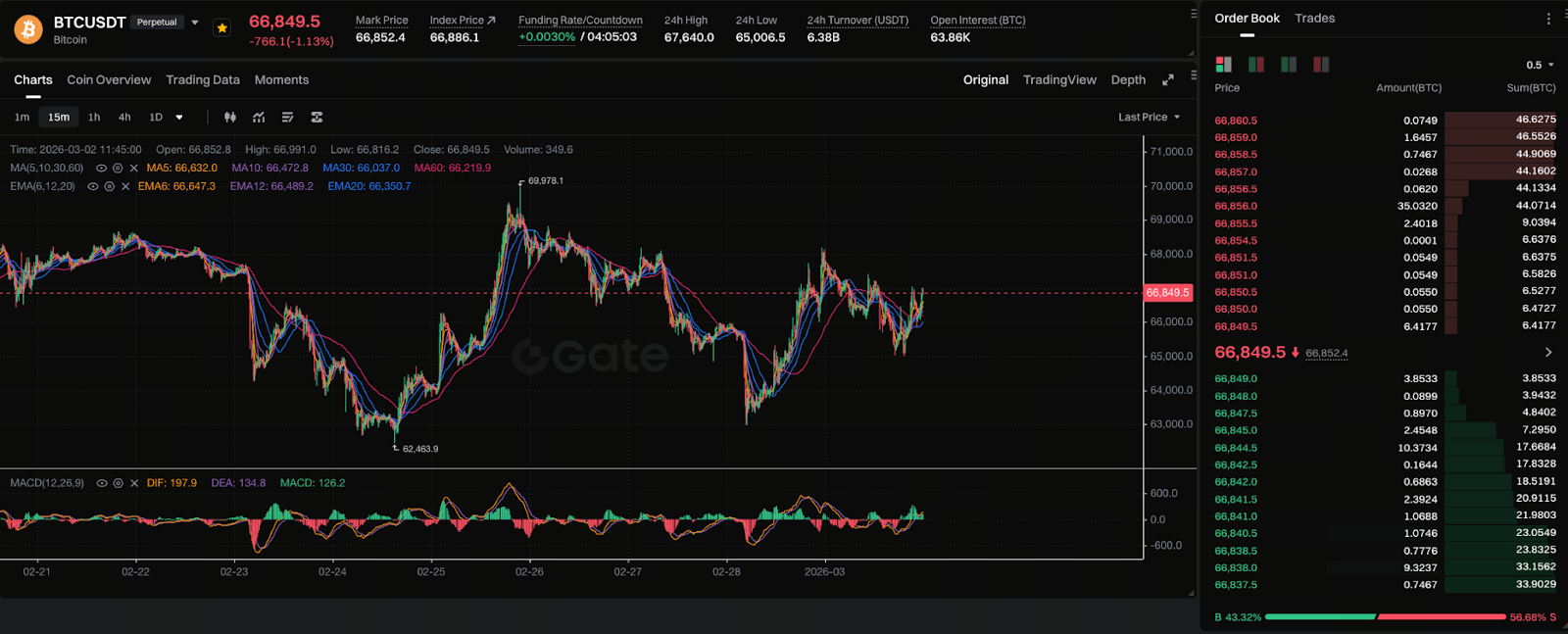Click the orange Bitcoin logo icon
The image size is (1568, 634).
[x=28, y=29]
